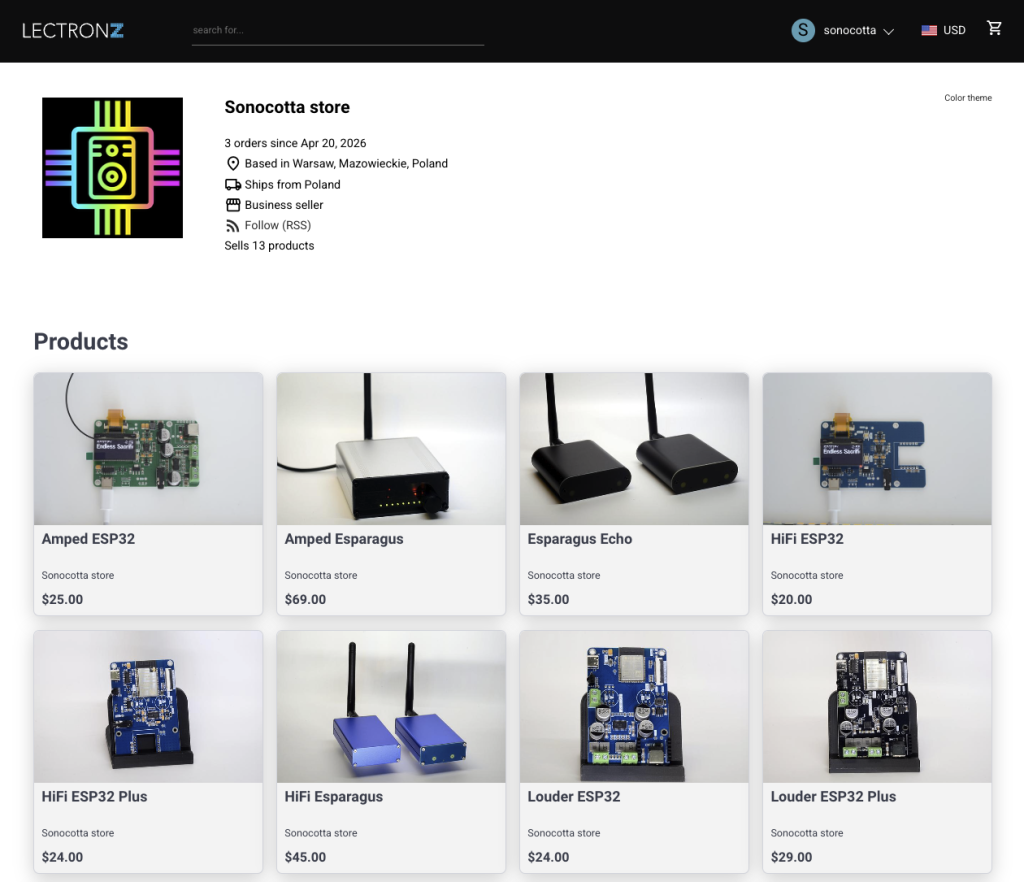The height and width of the screenshot is (882, 1024).
Task: Open the HiFi Esparagus product title
Action: [x=333, y=797]
